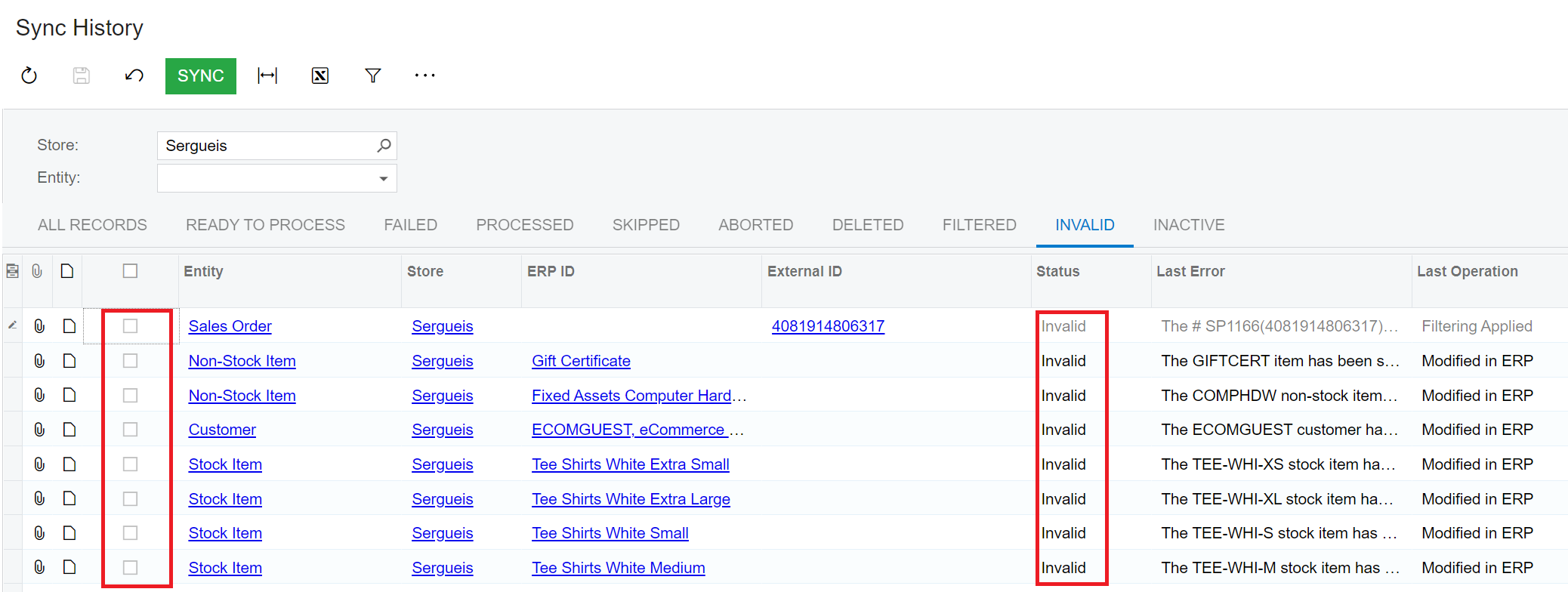Image resolution: width=1568 pixels, height=592 pixels.
Task: Click the 'Filtering Applied' last operation cell
Action: (1477, 326)
